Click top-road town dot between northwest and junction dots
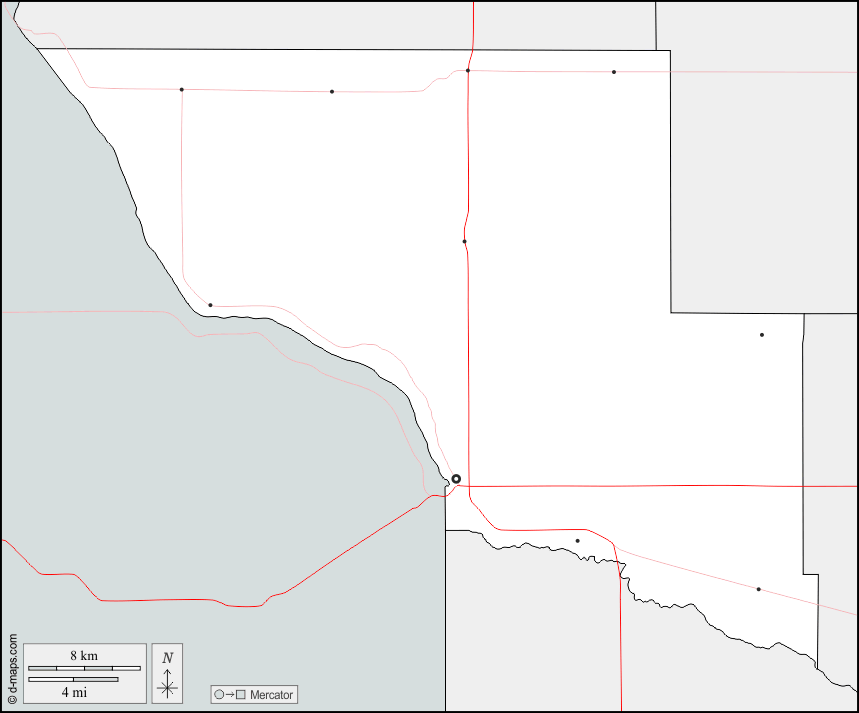The width and height of the screenshot is (859, 713). point(332,92)
